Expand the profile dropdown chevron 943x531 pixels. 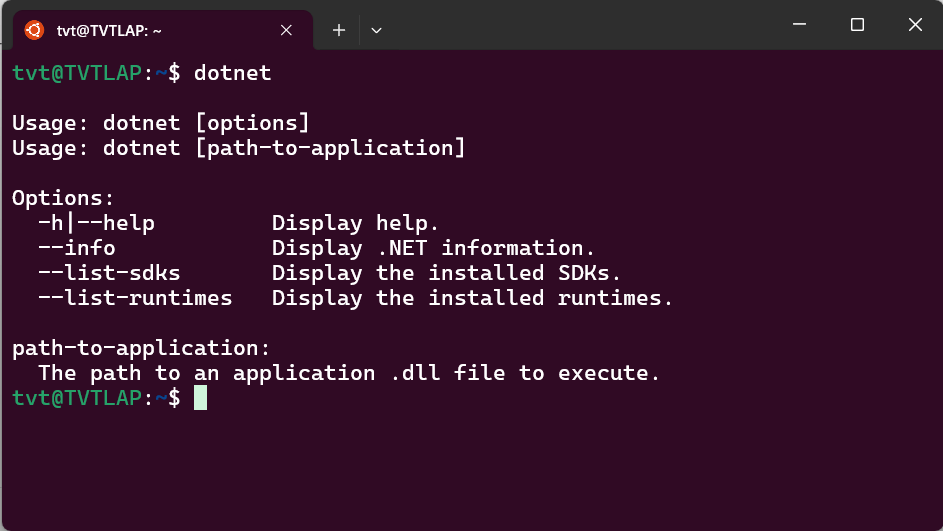(x=376, y=30)
